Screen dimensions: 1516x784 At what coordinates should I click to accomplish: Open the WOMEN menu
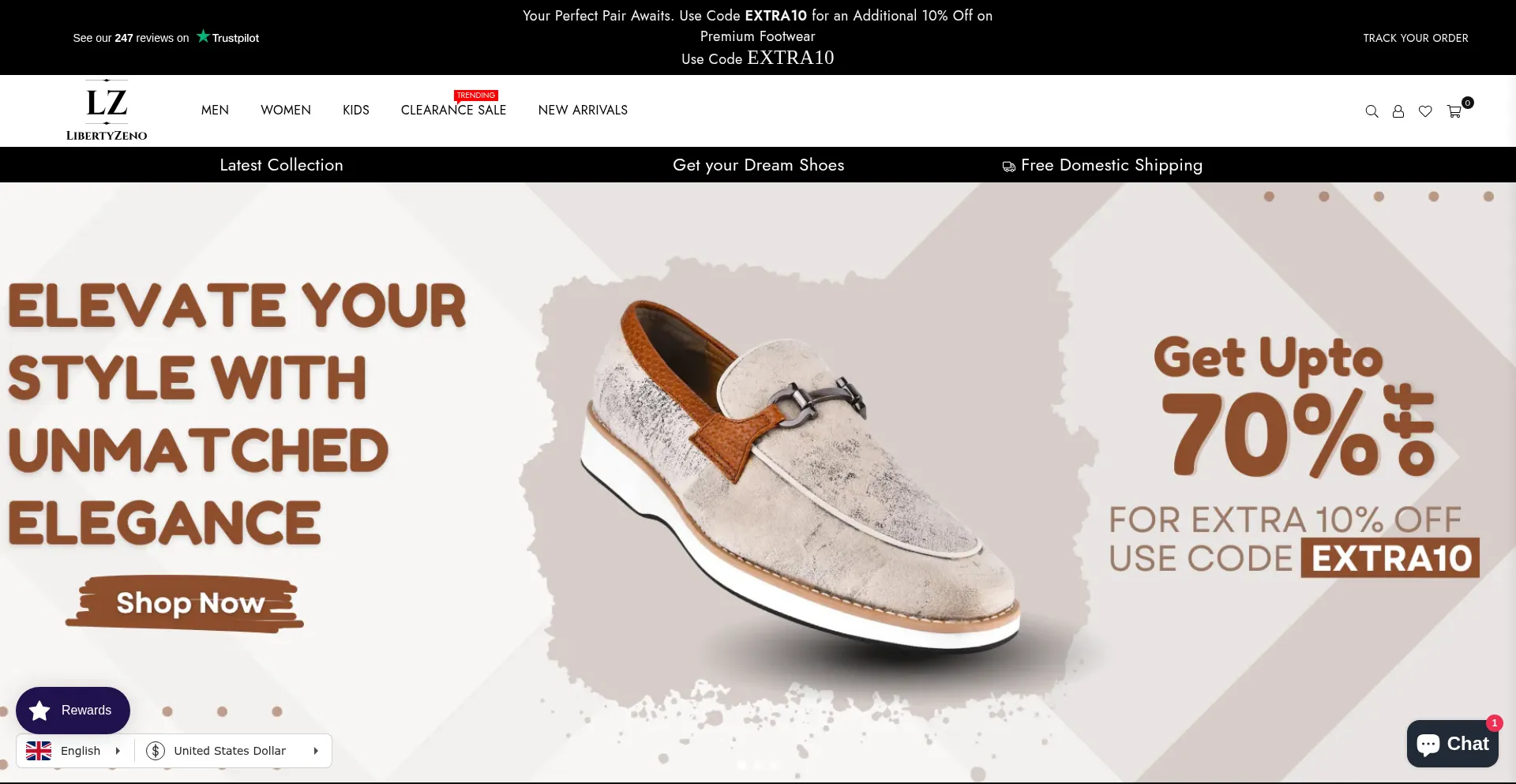pyautogui.click(x=286, y=111)
